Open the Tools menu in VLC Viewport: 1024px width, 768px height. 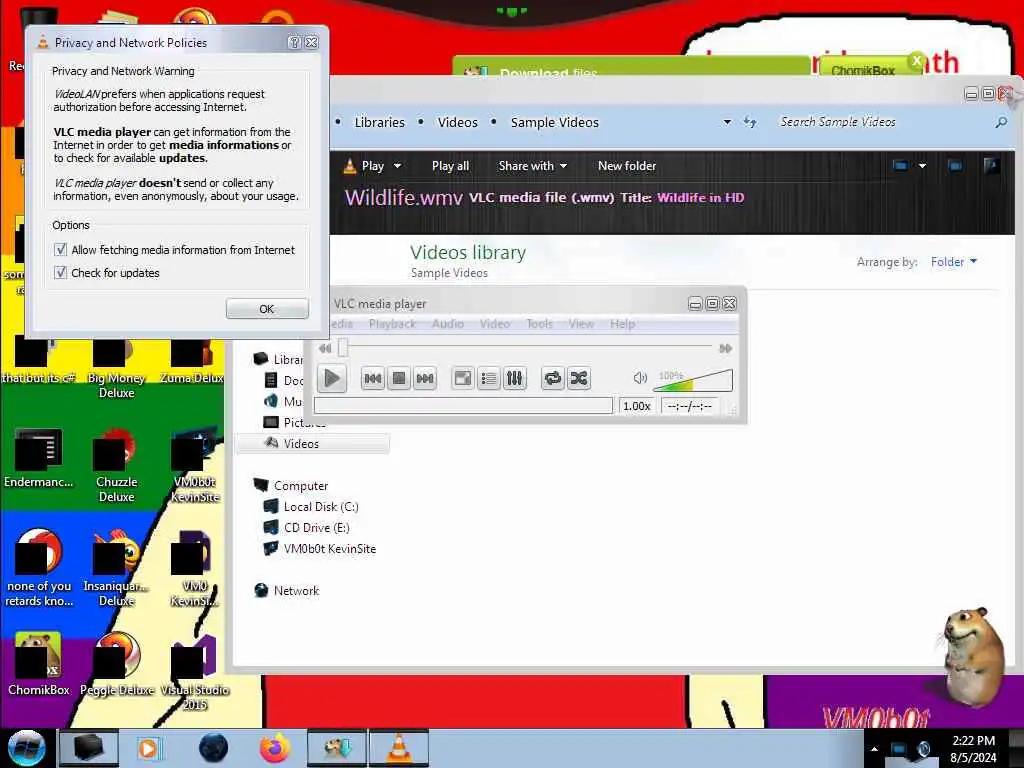pos(539,324)
